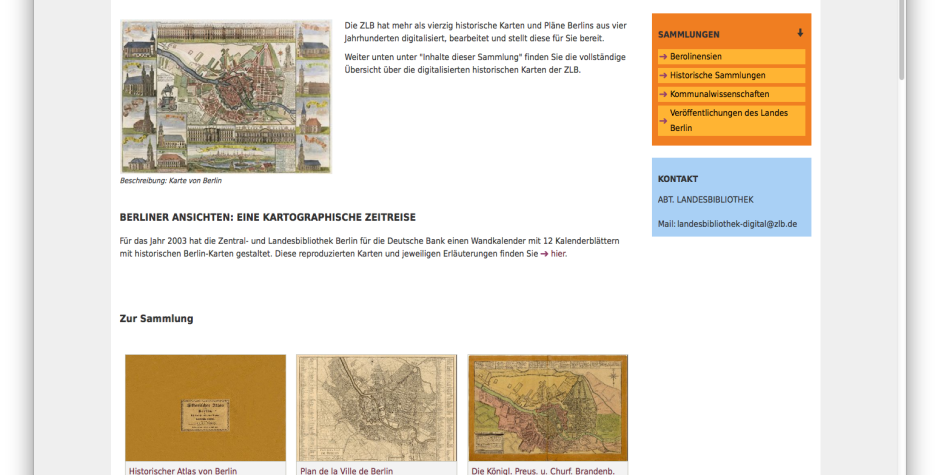This screenshot has width=940, height=475.
Task: Open the Historischer Atlas von Berlin thumbnail
Action: [206, 408]
